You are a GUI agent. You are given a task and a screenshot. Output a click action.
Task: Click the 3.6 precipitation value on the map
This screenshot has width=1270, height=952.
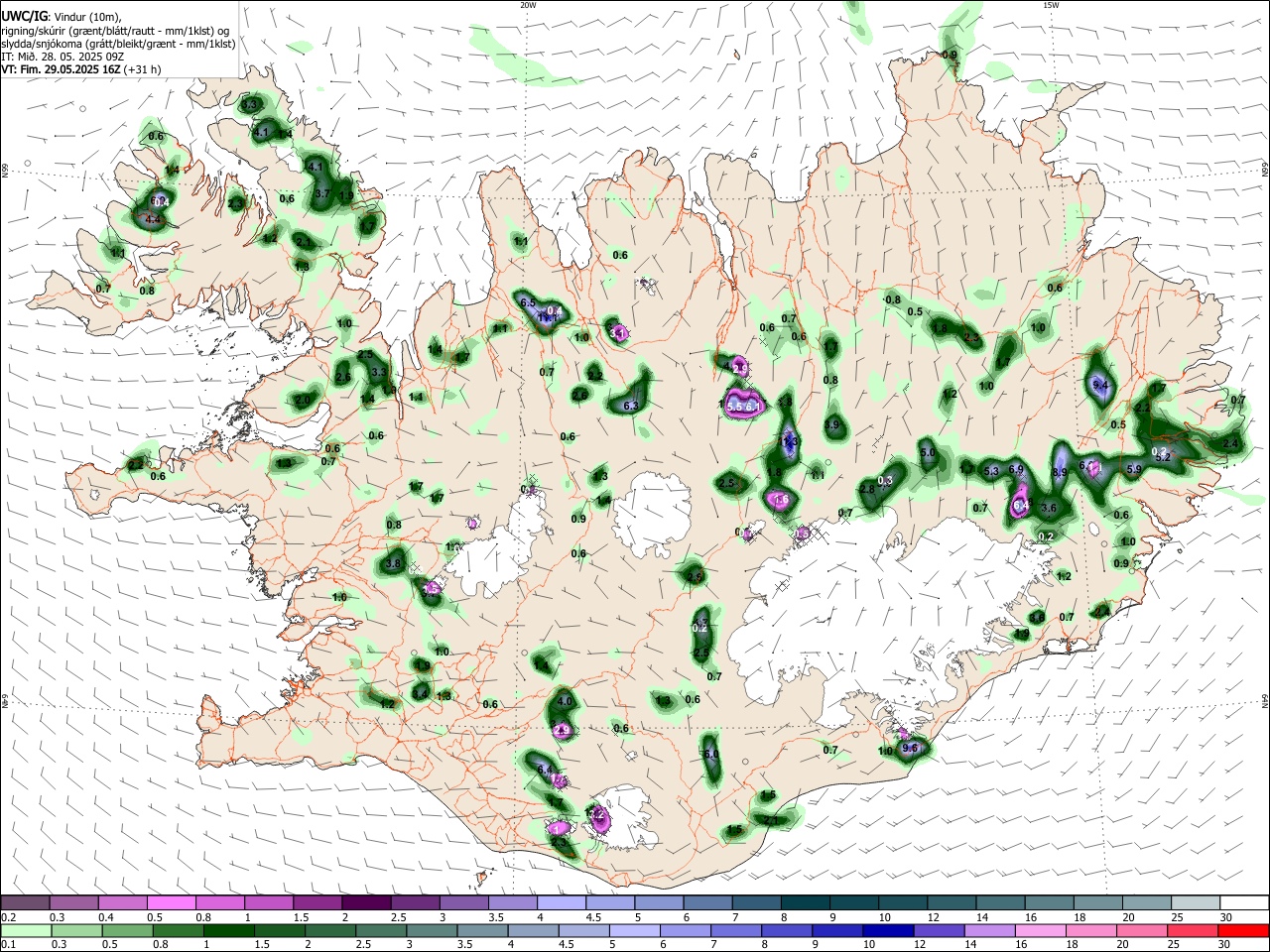coord(1048,508)
